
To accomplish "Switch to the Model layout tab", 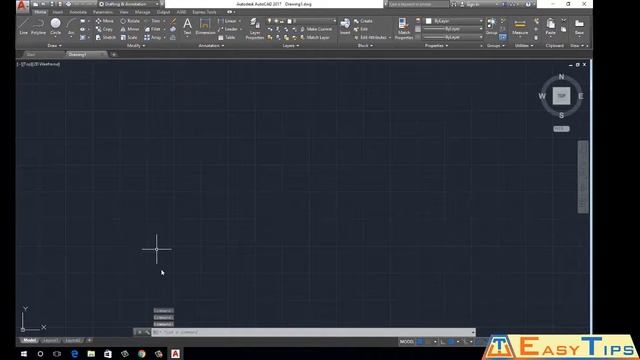I will tap(29, 340).
